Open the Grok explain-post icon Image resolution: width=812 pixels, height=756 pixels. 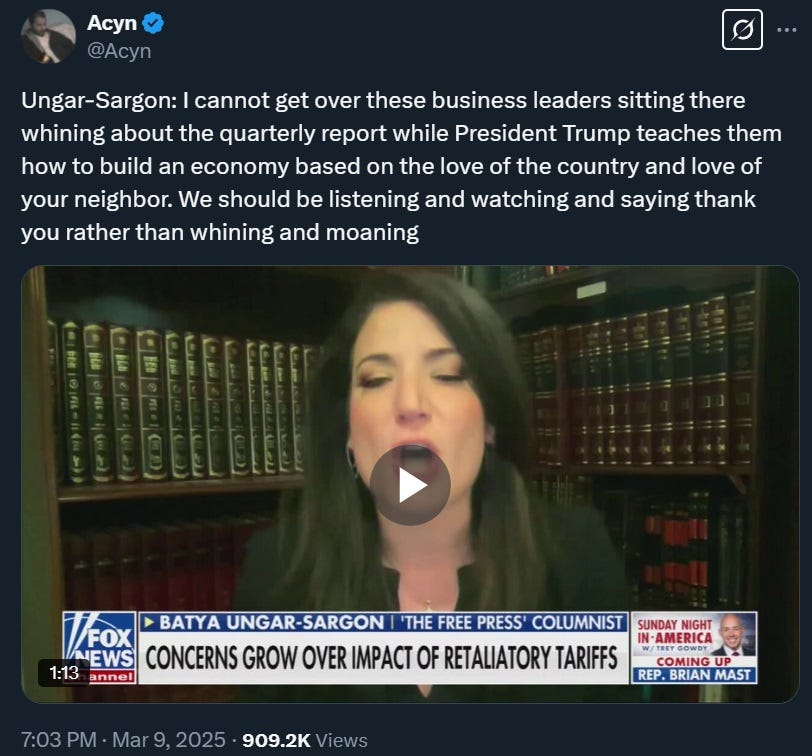tap(742, 30)
